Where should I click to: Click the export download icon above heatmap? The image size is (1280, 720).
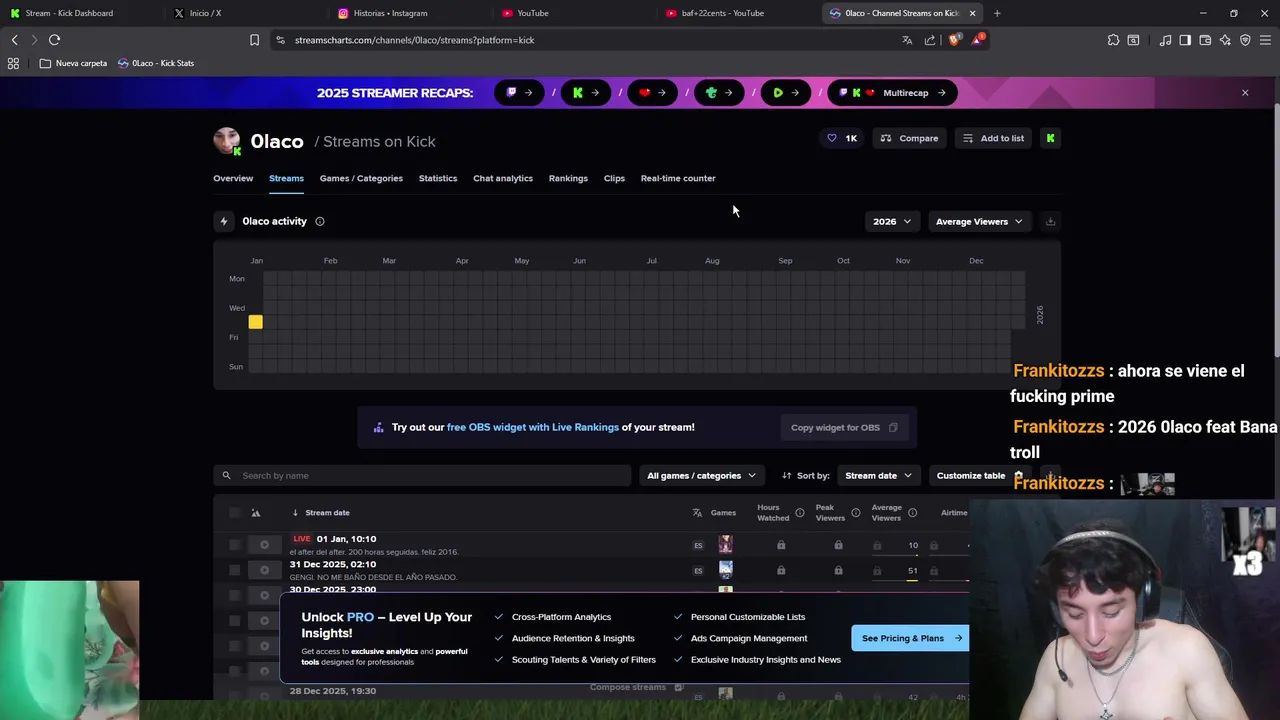1050,221
